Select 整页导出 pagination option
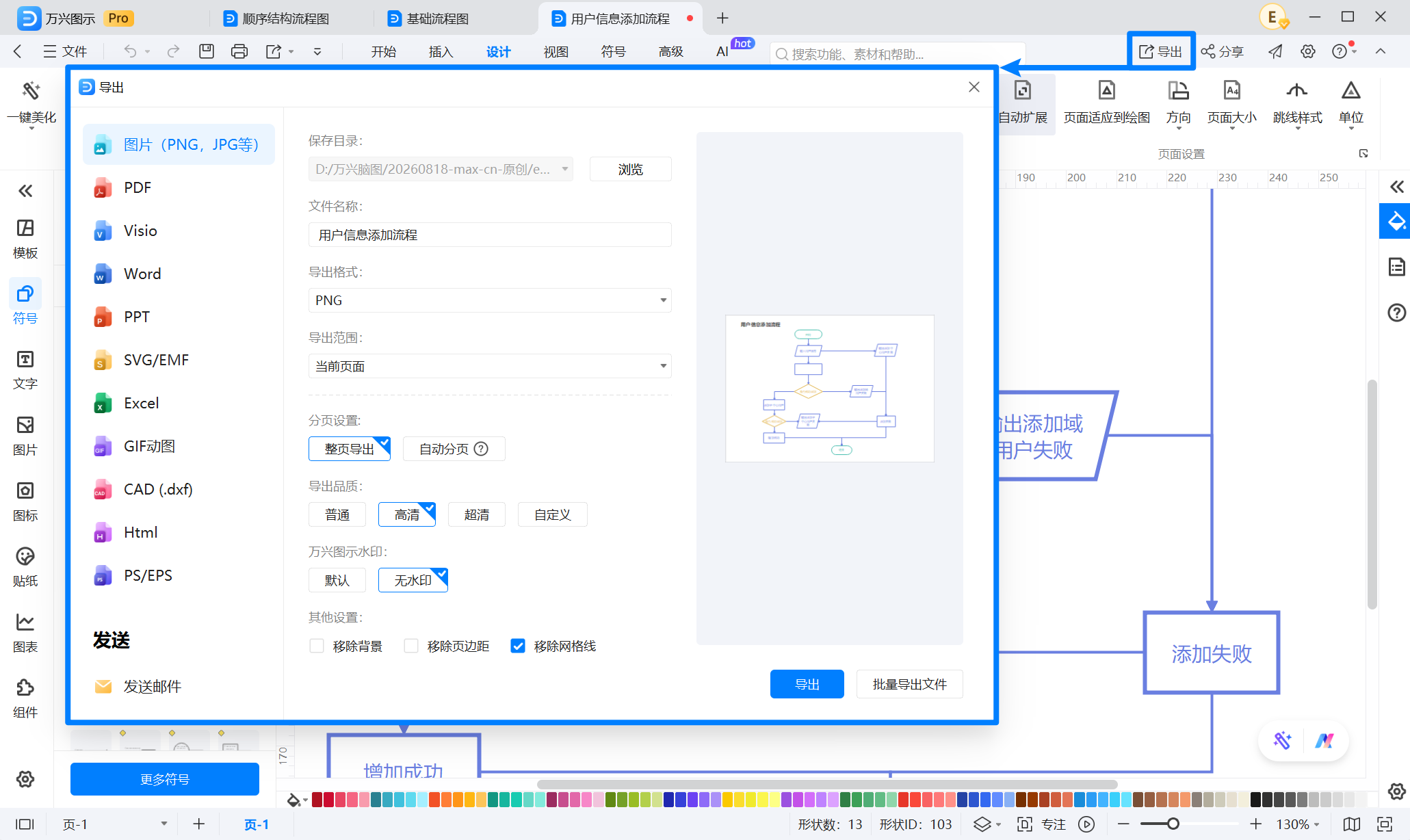Image resolution: width=1410 pixels, height=840 pixels. click(350, 449)
